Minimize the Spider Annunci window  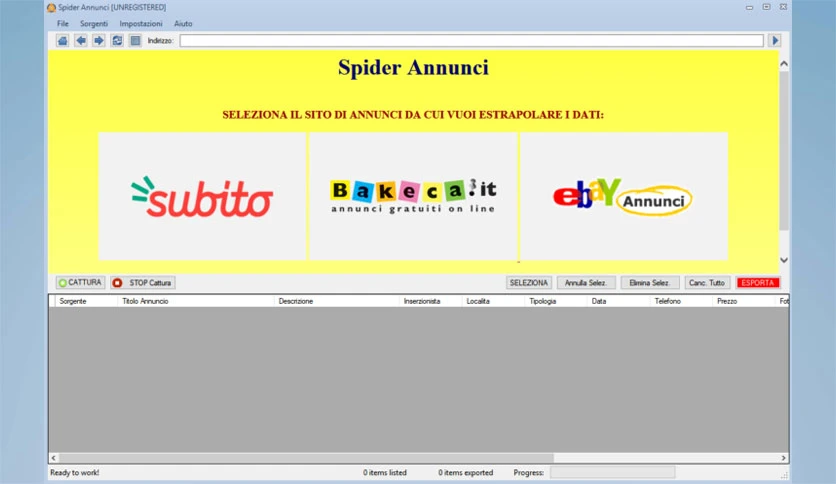(749, 7)
